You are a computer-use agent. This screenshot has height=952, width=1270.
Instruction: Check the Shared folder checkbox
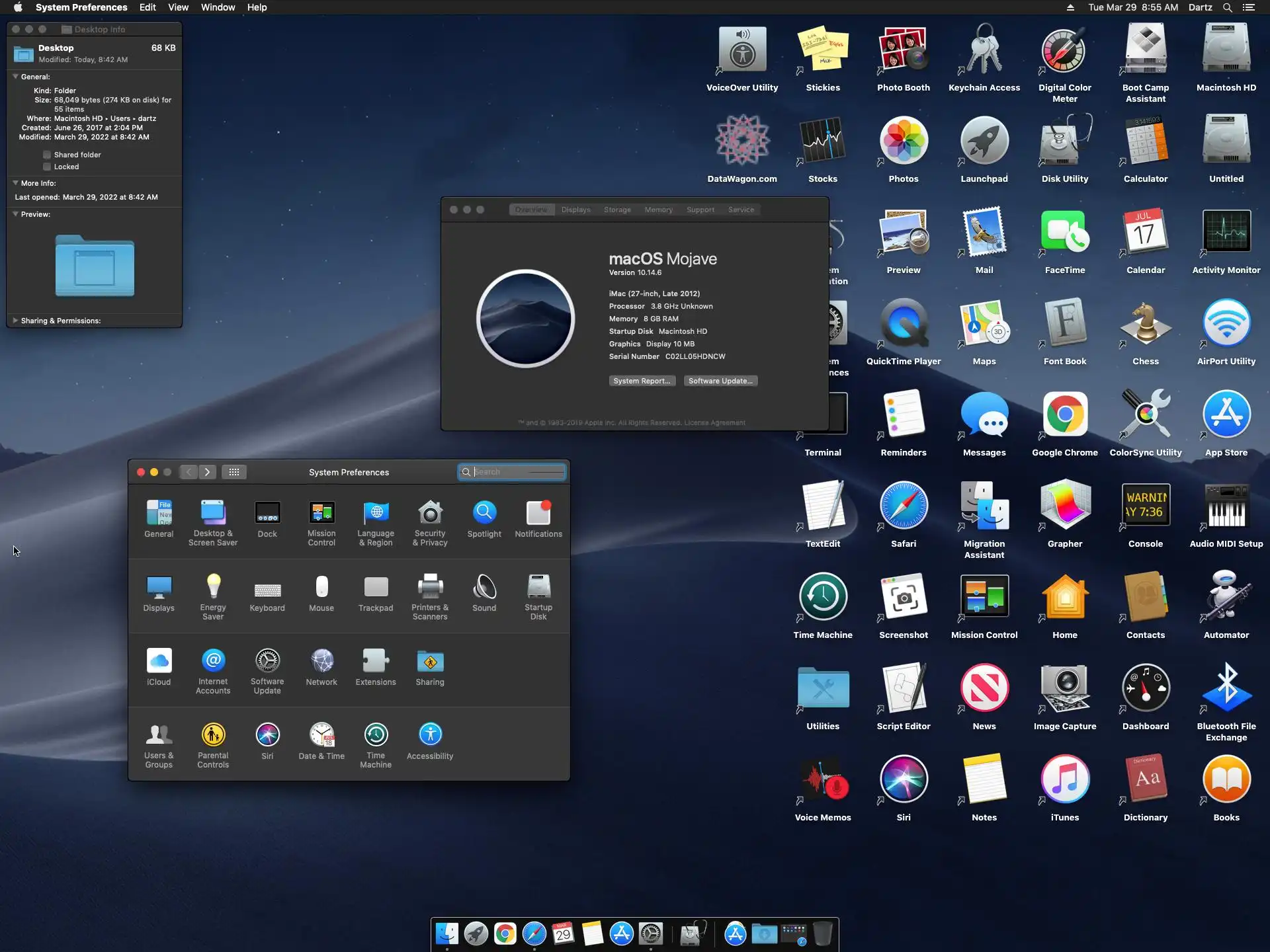47,155
